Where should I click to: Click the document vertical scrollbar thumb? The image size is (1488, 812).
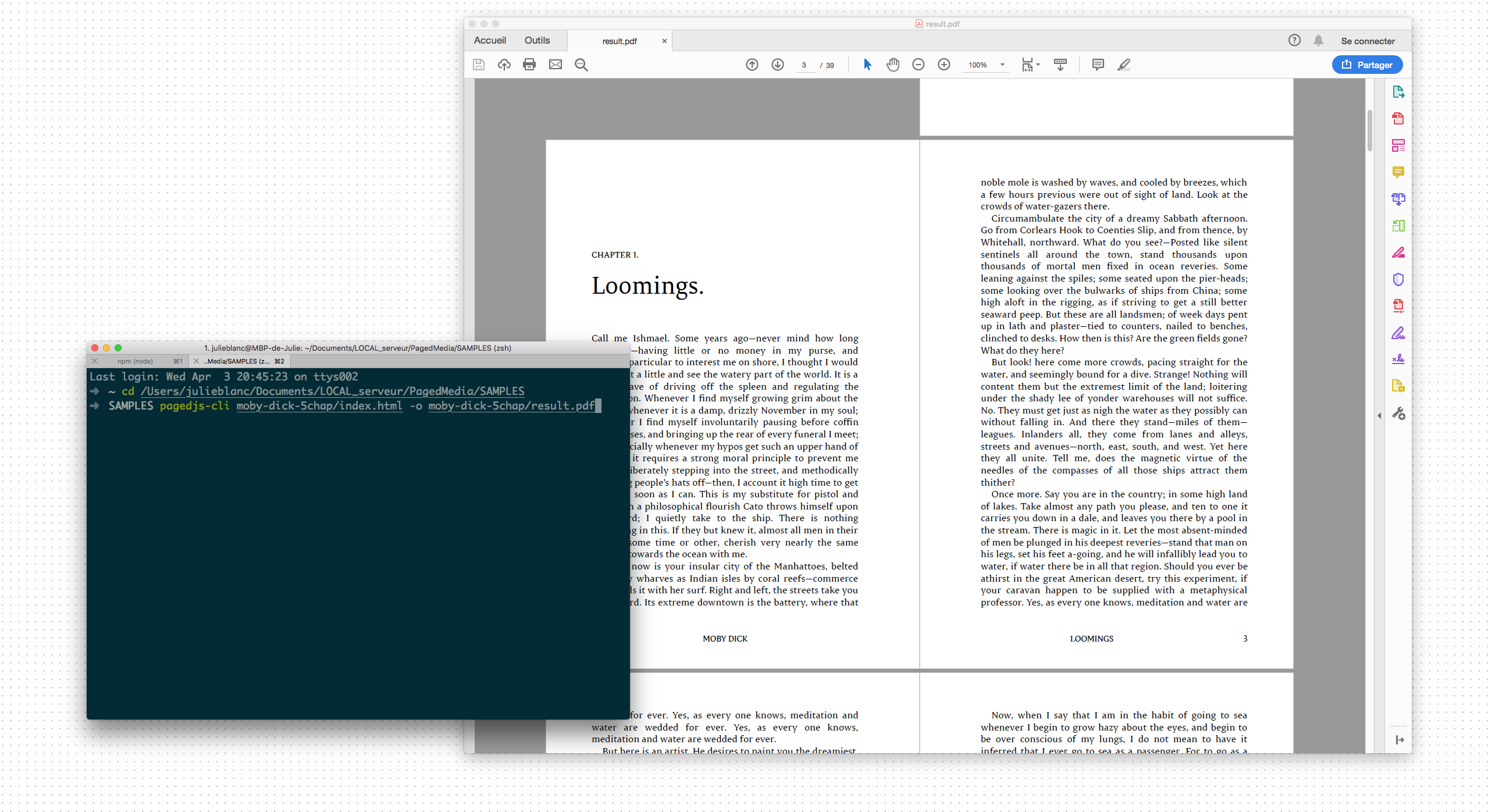click(1370, 131)
